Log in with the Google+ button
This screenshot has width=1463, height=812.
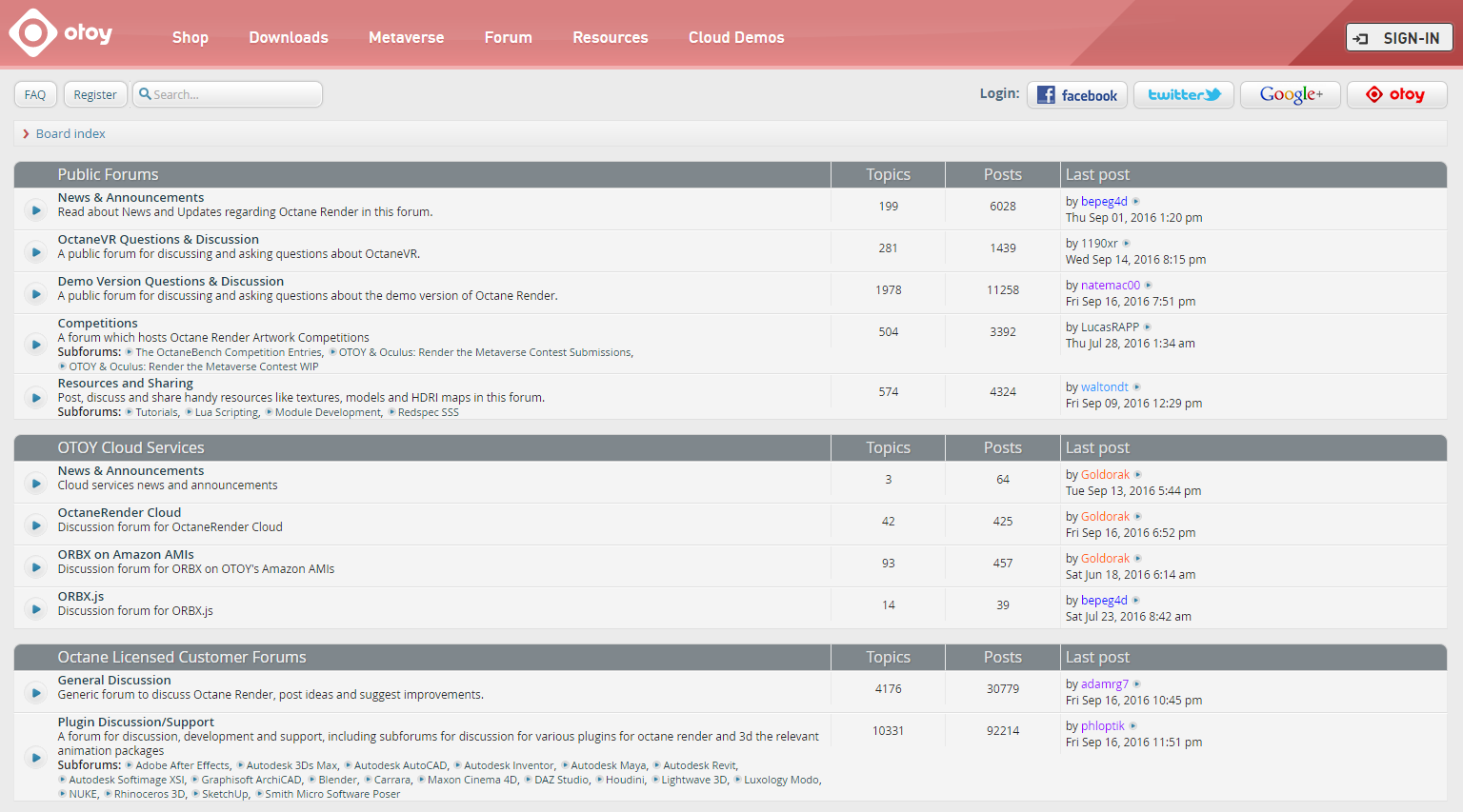point(1291,95)
